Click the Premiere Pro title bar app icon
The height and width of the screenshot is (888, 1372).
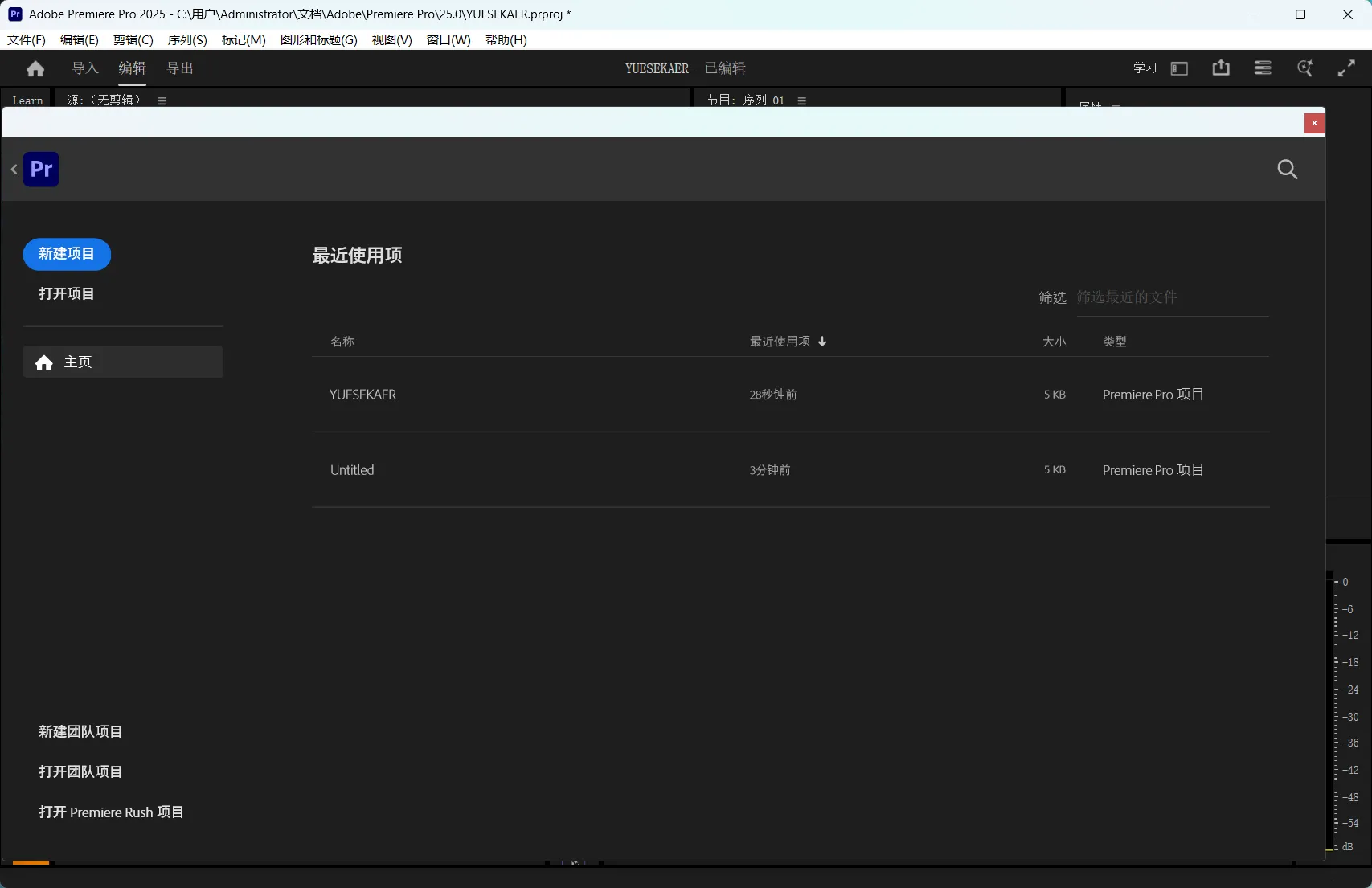pos(14,14)
